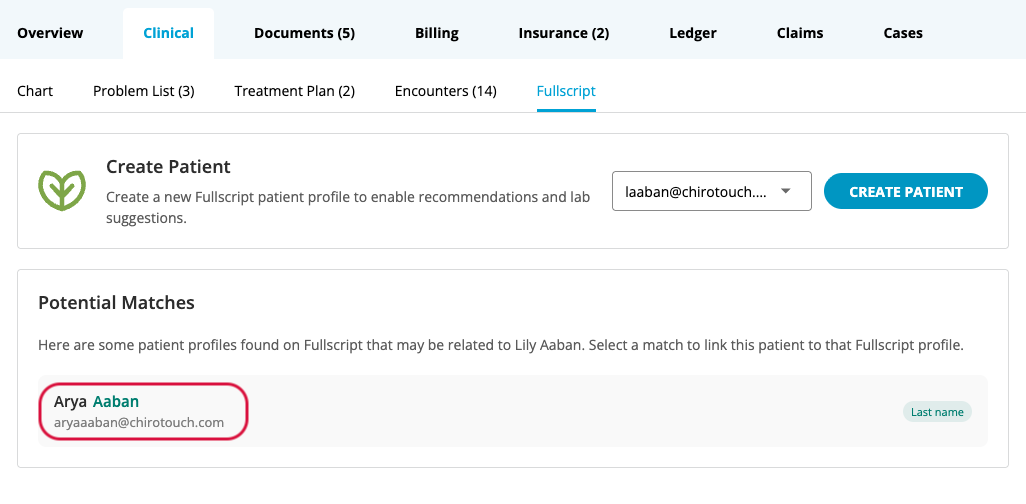The width and height of the screenshot is (1026, 504).
Task: Open the Encounters (14) sub-tab
Action: 445,91
